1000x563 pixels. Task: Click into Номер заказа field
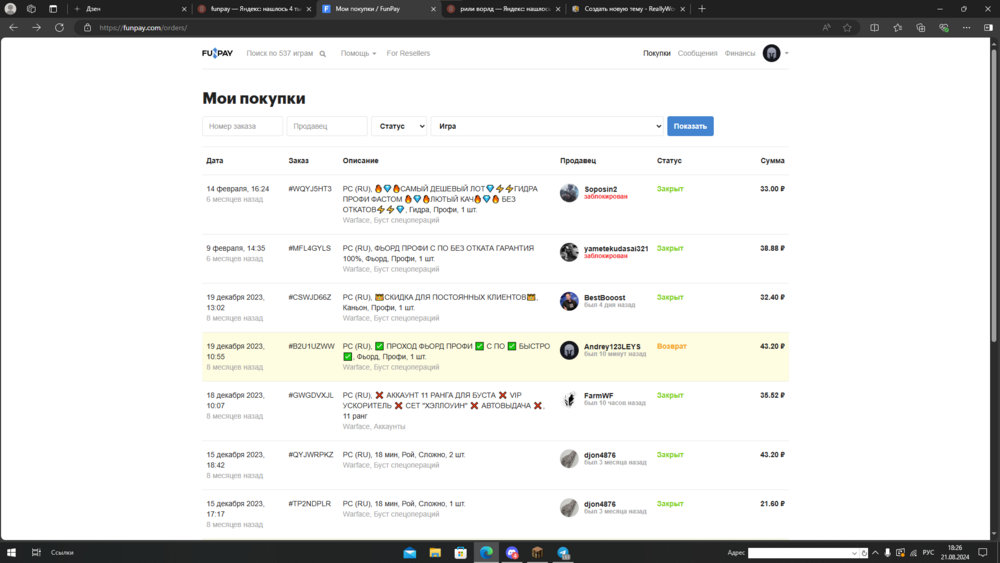tap(242, 126)
